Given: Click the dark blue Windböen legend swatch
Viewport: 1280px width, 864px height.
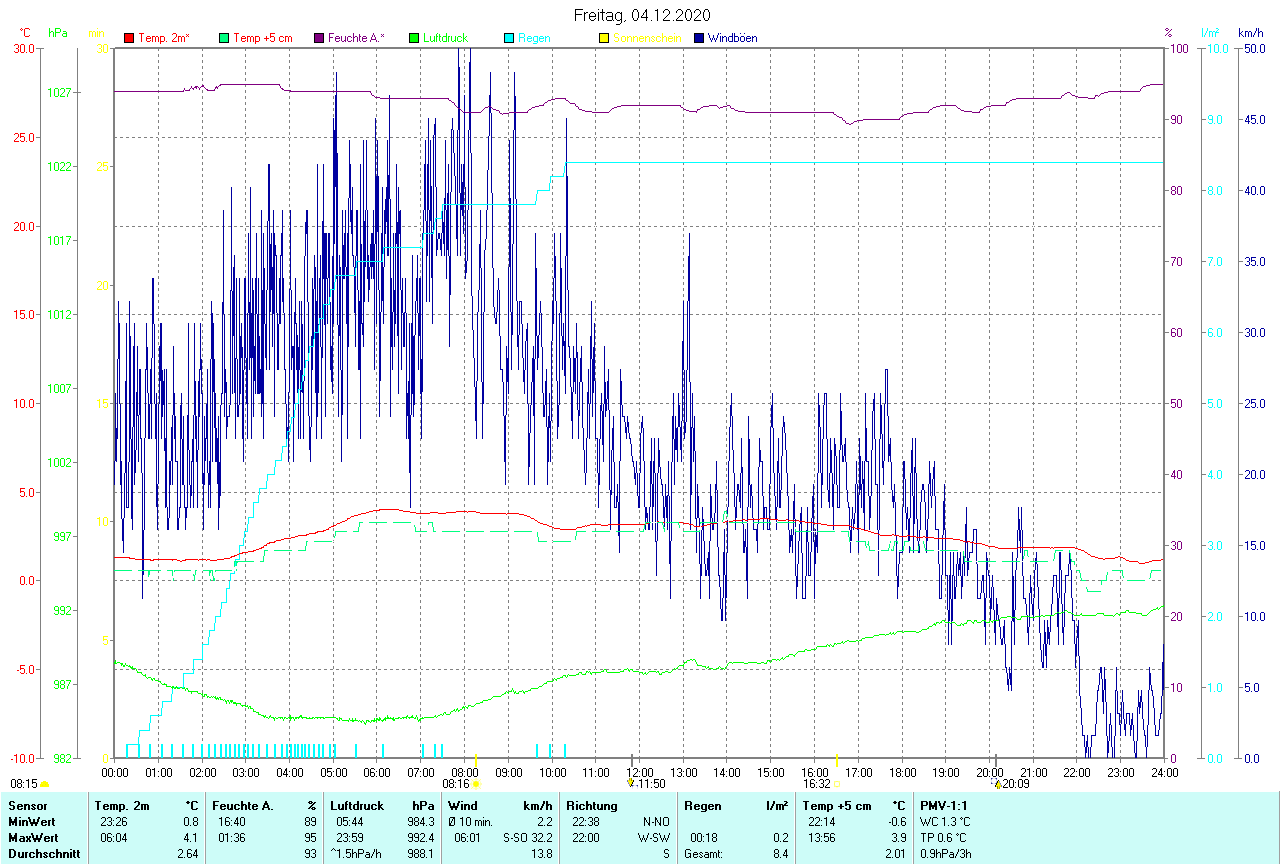Looking at the screenshot, I should click(699, 38).
